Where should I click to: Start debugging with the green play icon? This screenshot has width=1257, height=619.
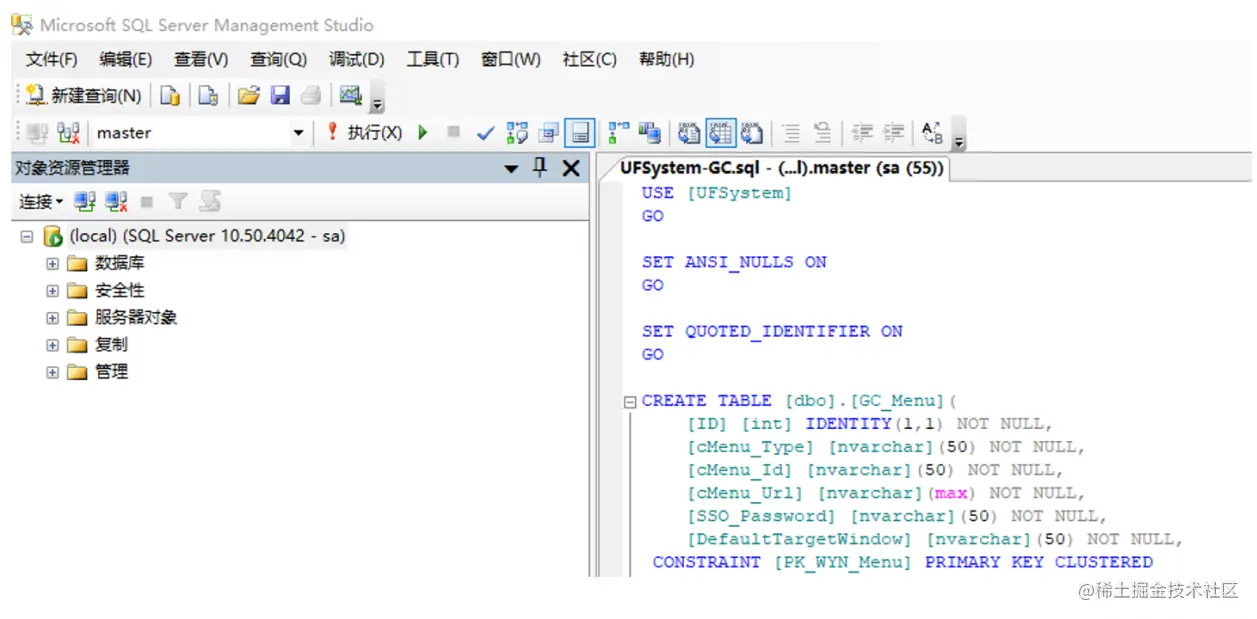click(423, 133)
